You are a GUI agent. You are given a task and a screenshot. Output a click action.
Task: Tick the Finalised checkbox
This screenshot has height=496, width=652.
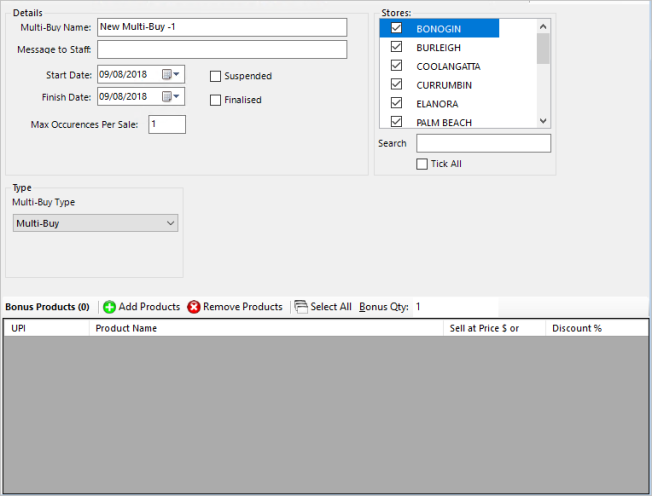pos(215,100)
